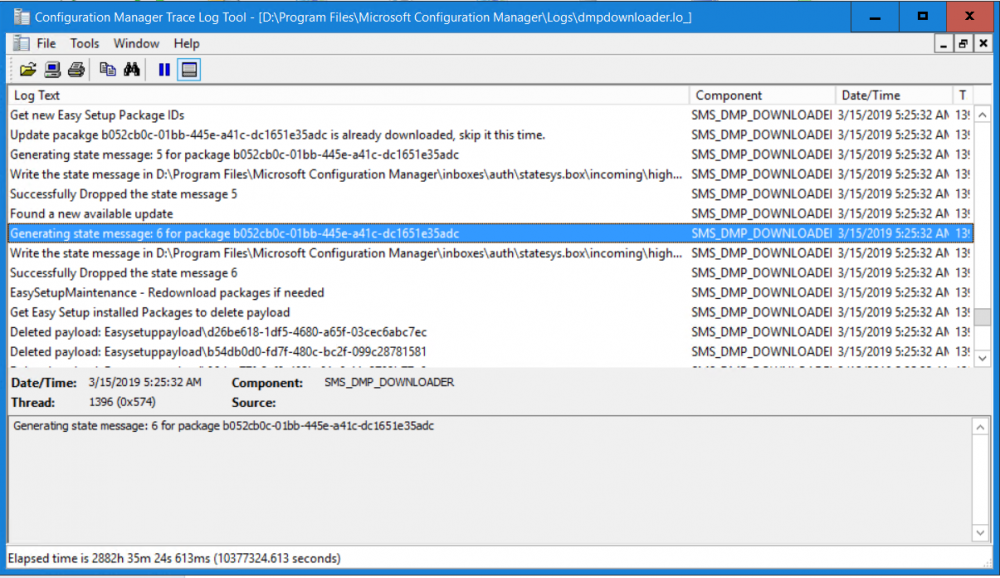Minimize the Trace Log Tool main window
1000x578 pixels.
875,17
